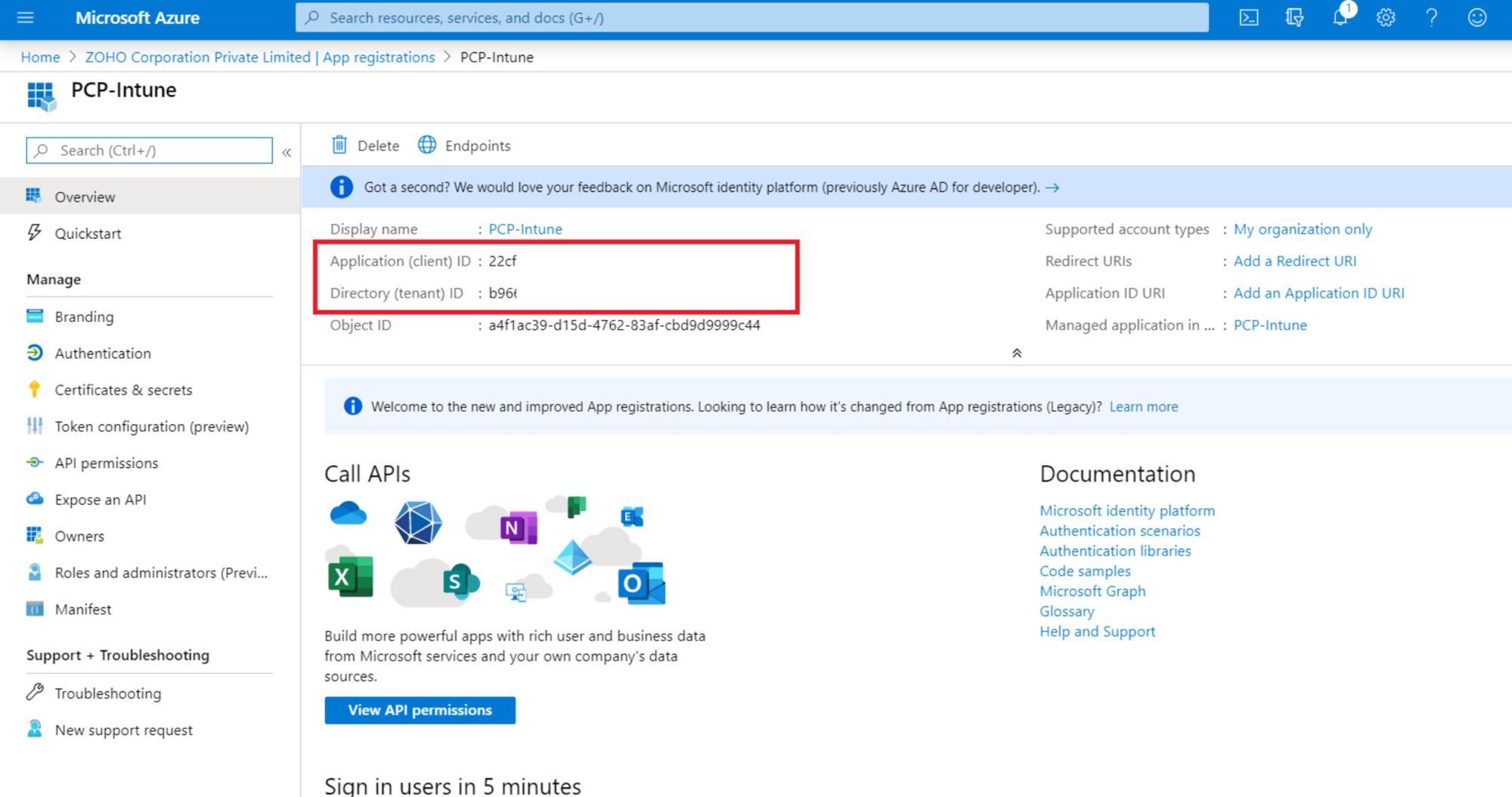Click feedback banner arrow link
Image resolution: width=1512 pixels, height=797 pixels.
1052,188
